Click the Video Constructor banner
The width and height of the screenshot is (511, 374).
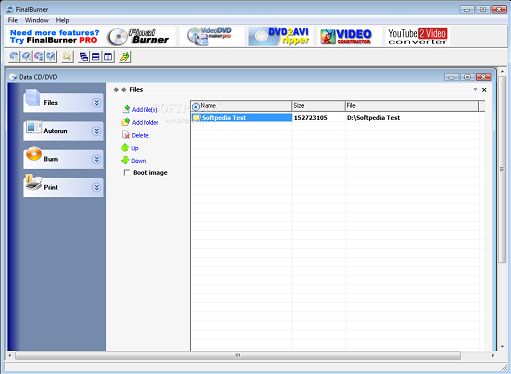(x=346, y=37)
